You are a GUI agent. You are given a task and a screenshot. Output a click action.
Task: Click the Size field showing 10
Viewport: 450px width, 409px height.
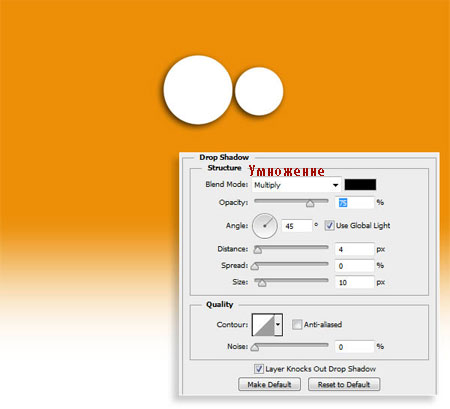(354, 282)
